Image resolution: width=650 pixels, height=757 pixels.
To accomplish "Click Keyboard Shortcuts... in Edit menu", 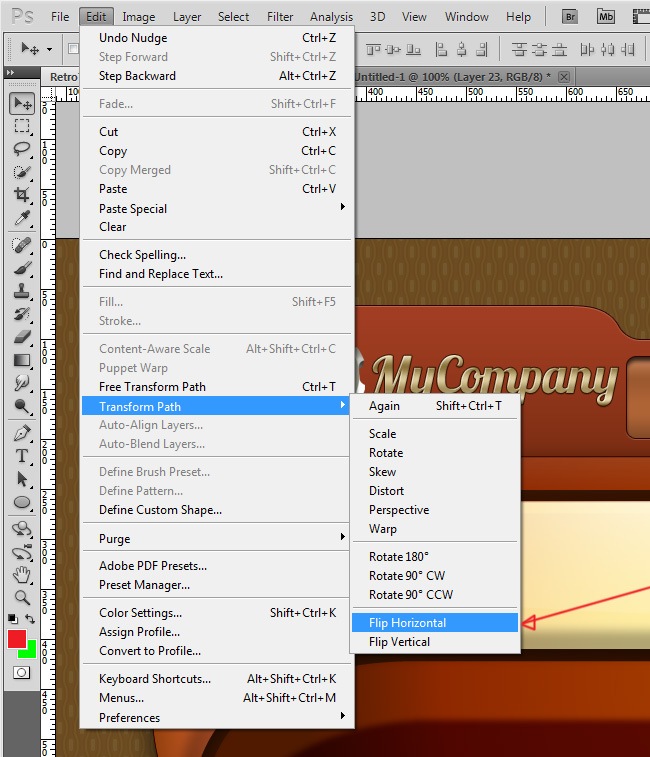I will point(155,679).
